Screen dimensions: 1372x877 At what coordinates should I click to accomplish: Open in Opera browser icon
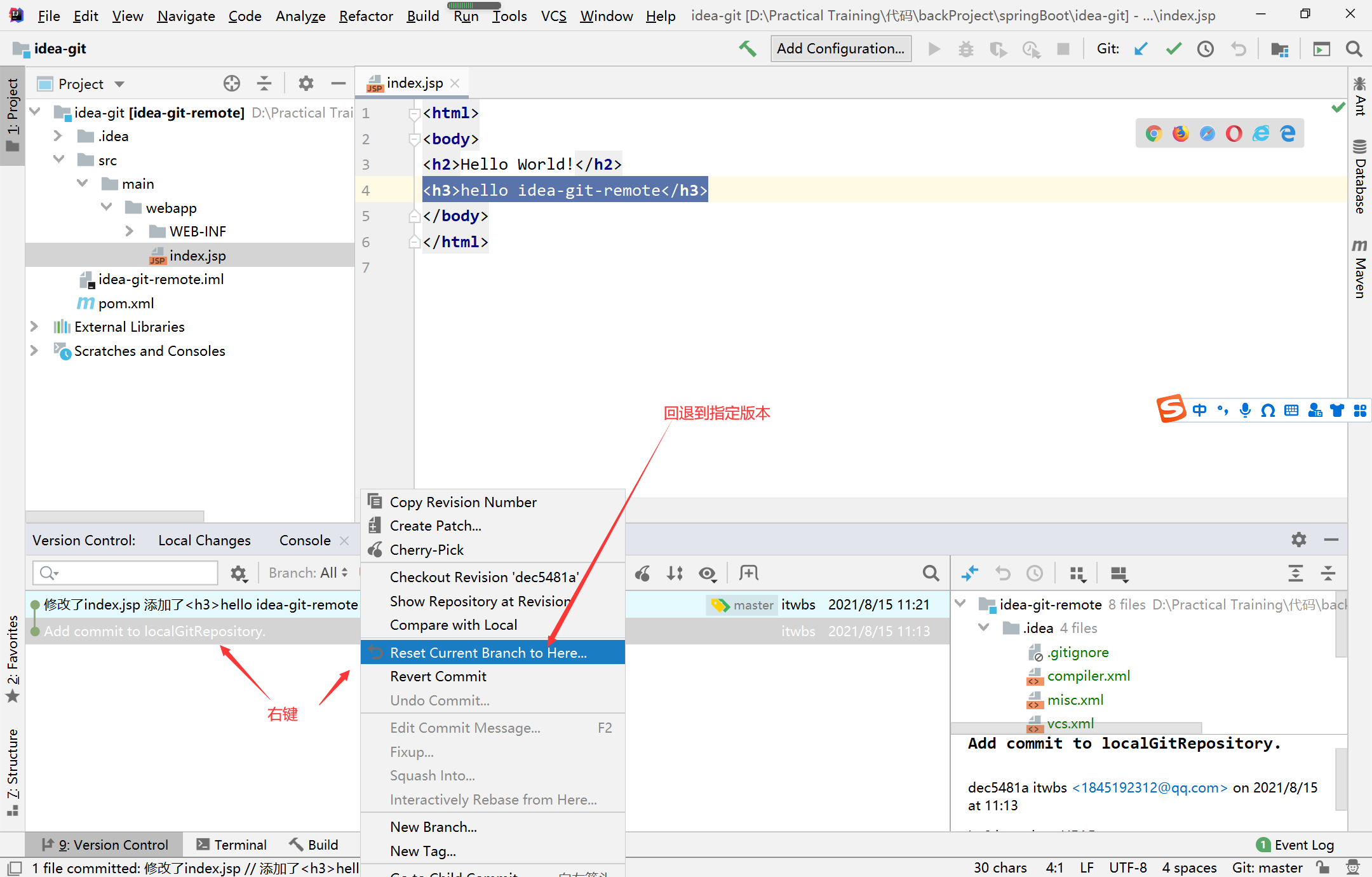click(x=1234, y=133)
